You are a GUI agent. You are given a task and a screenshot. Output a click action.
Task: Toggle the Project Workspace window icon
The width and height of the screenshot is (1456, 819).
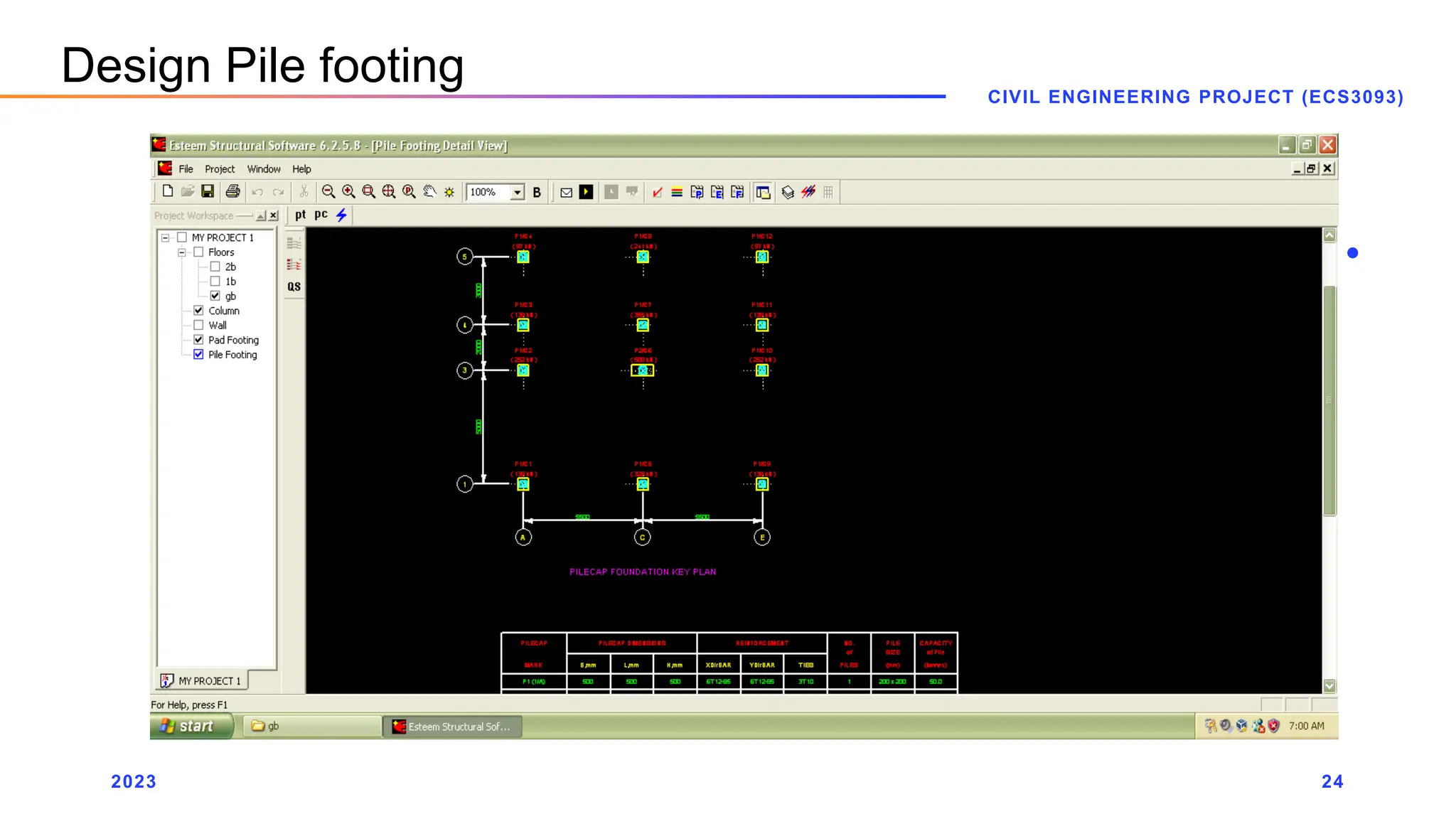click(x=763, y=192)
